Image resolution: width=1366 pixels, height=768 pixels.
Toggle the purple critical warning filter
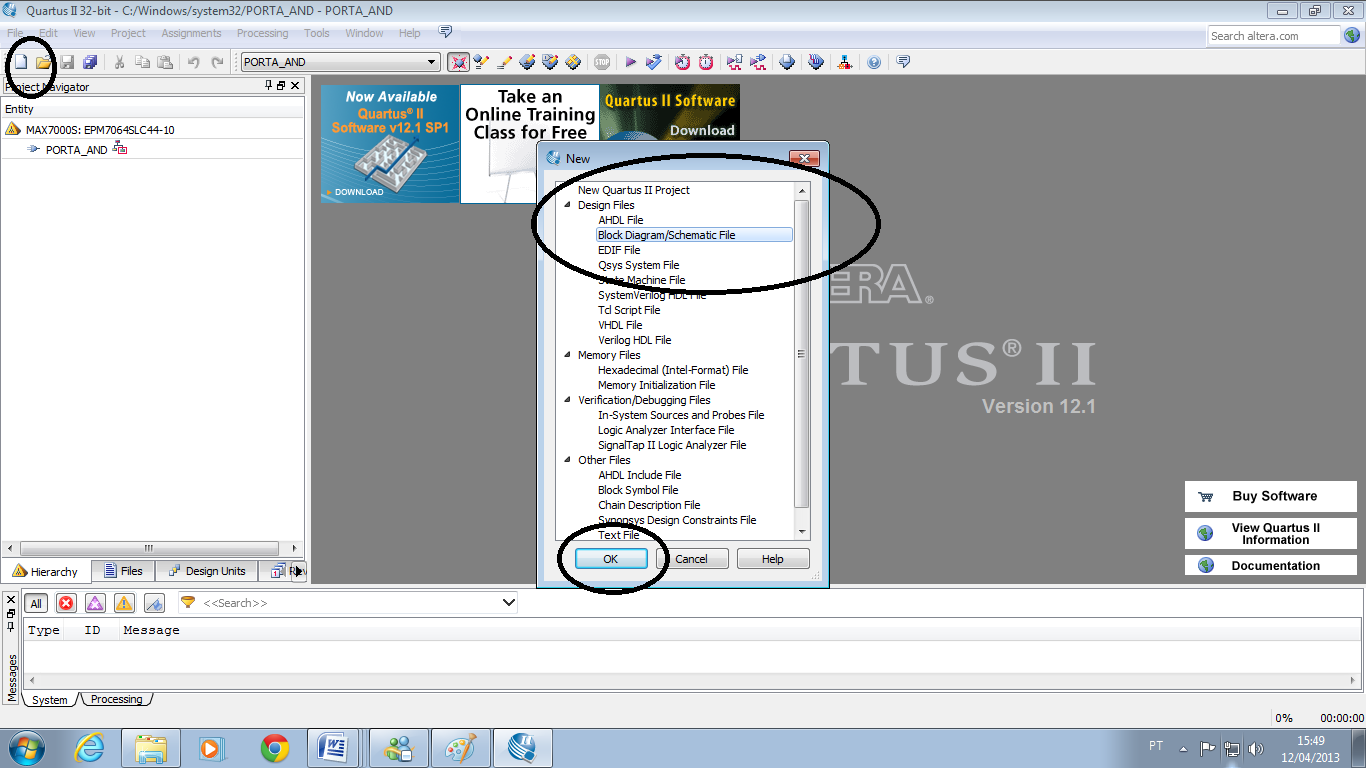pos(95,603)
